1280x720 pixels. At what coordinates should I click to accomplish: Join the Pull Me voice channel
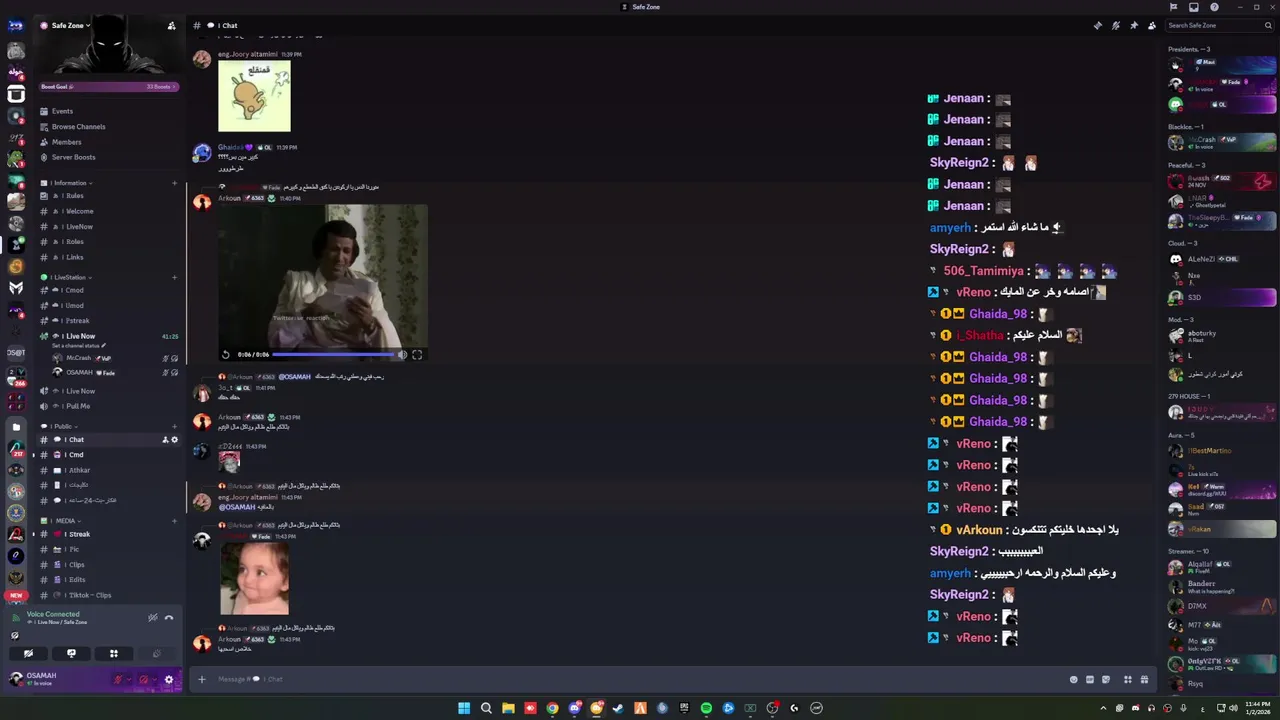pos(108,406)
